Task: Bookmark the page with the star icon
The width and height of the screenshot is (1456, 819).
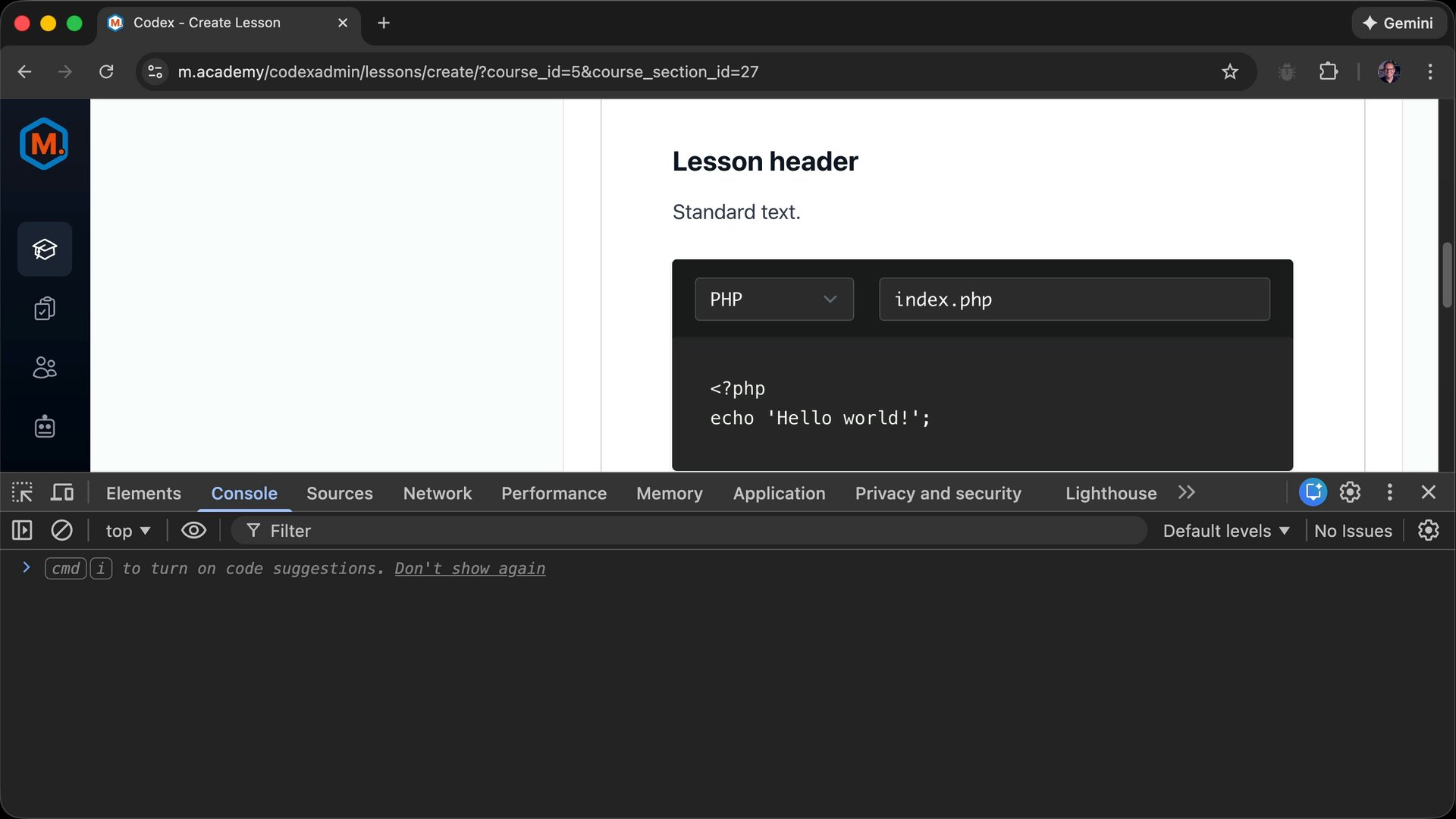Action: [1231, 71]
